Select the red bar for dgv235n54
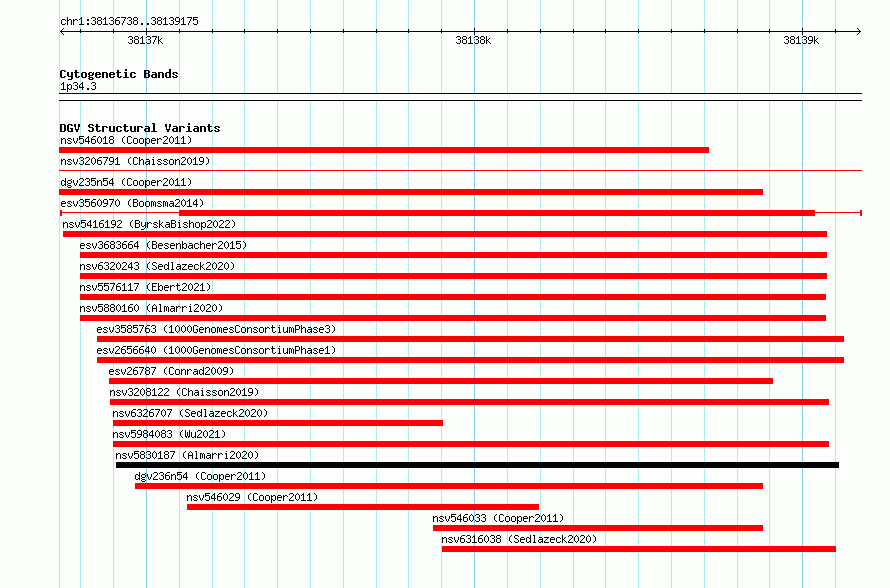Screen dimensions: 890x588 point(411,192)
